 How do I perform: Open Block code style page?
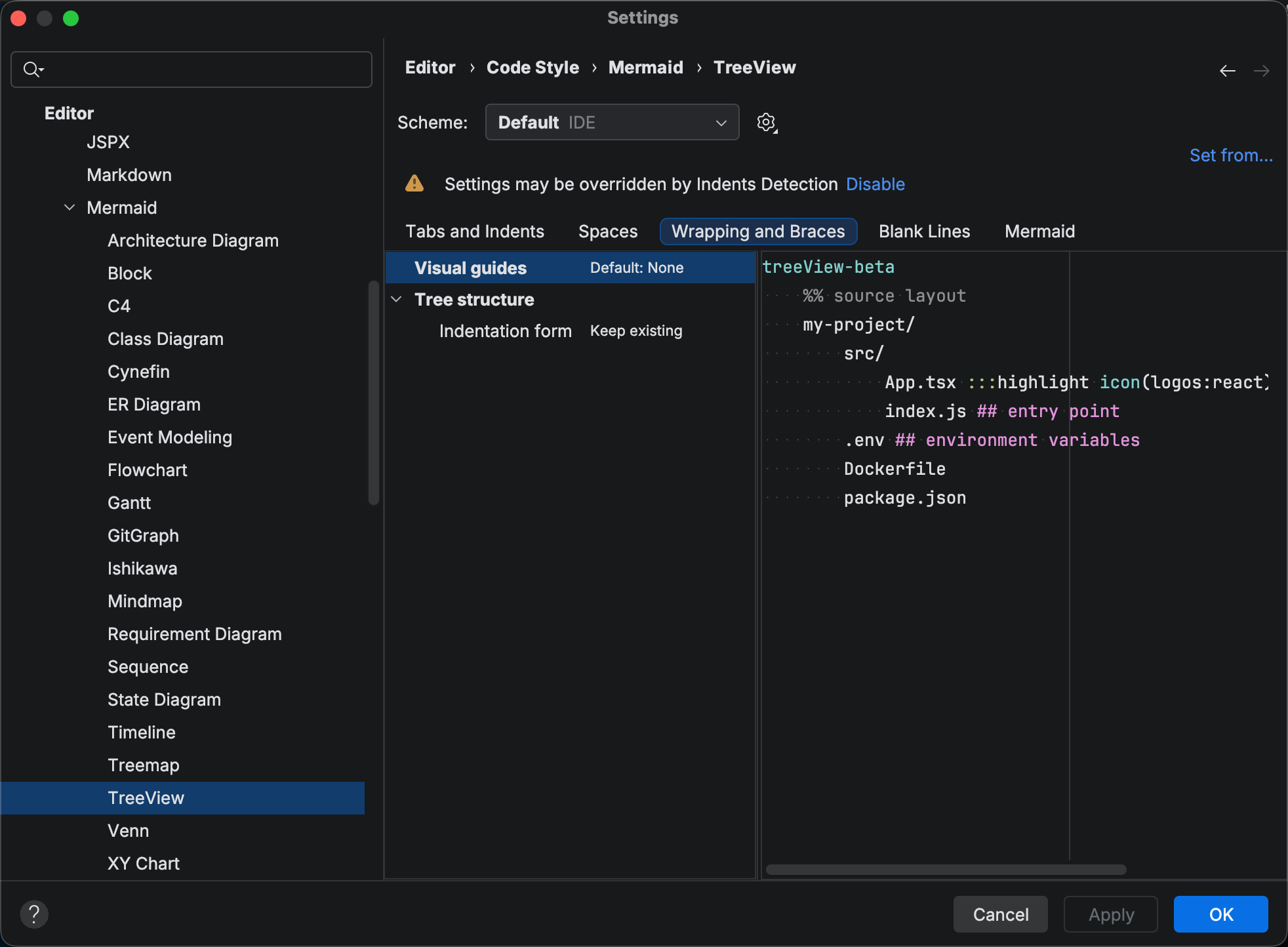130,273
